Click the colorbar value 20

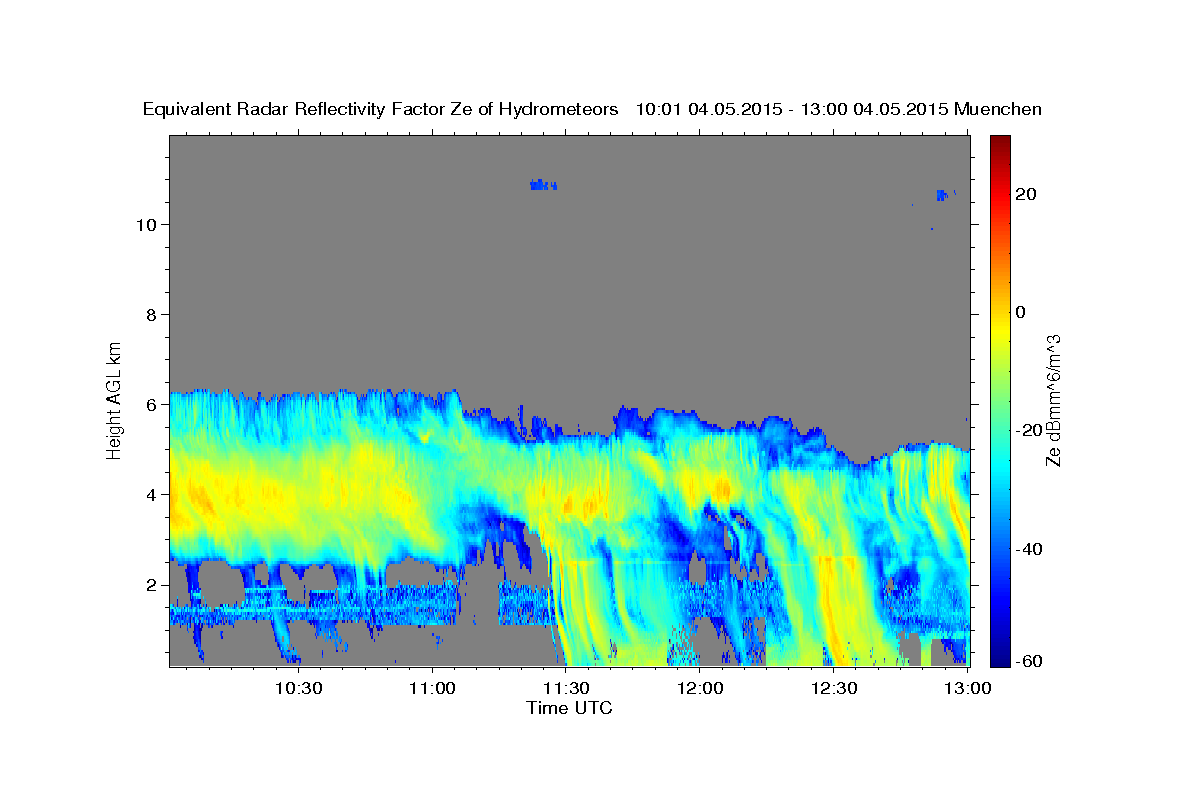tap(1025, 194)
